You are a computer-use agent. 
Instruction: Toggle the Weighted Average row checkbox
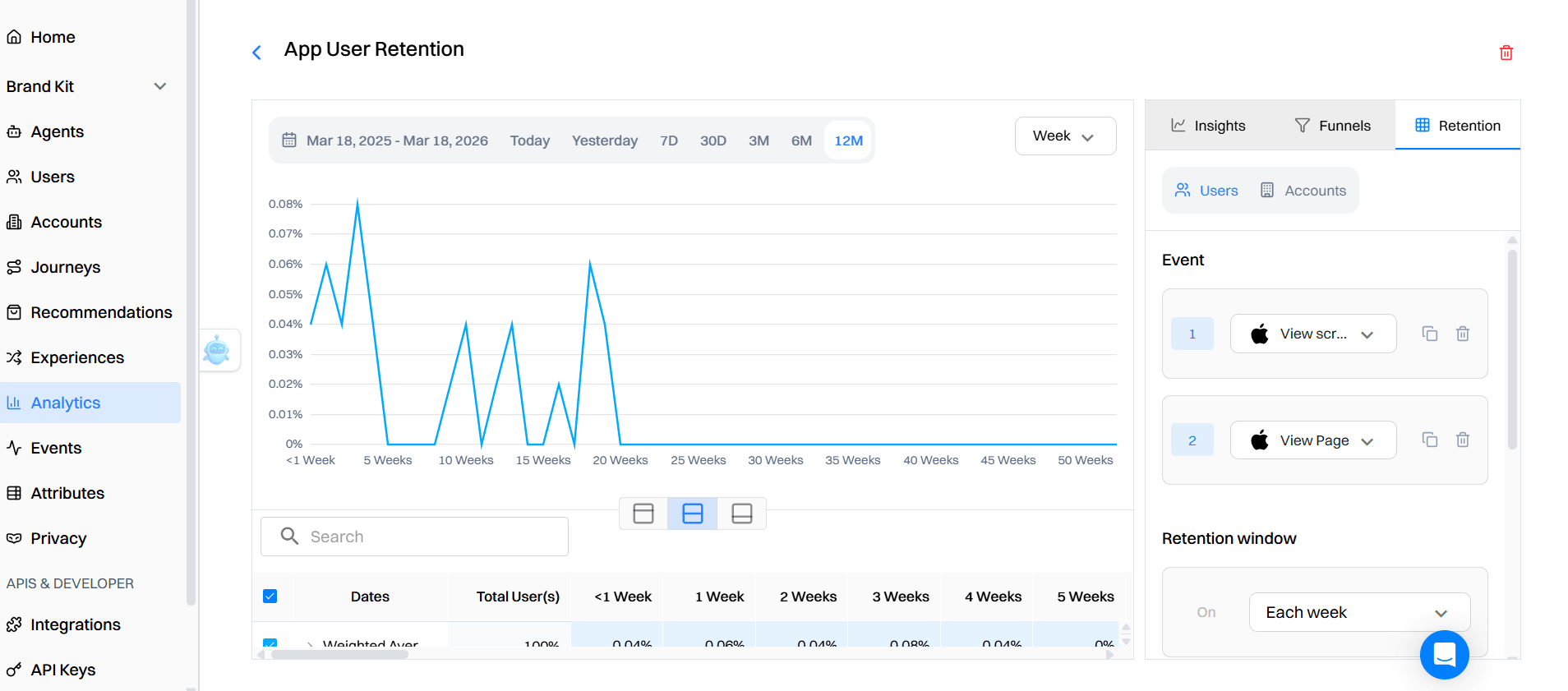(x=270, y=643)
